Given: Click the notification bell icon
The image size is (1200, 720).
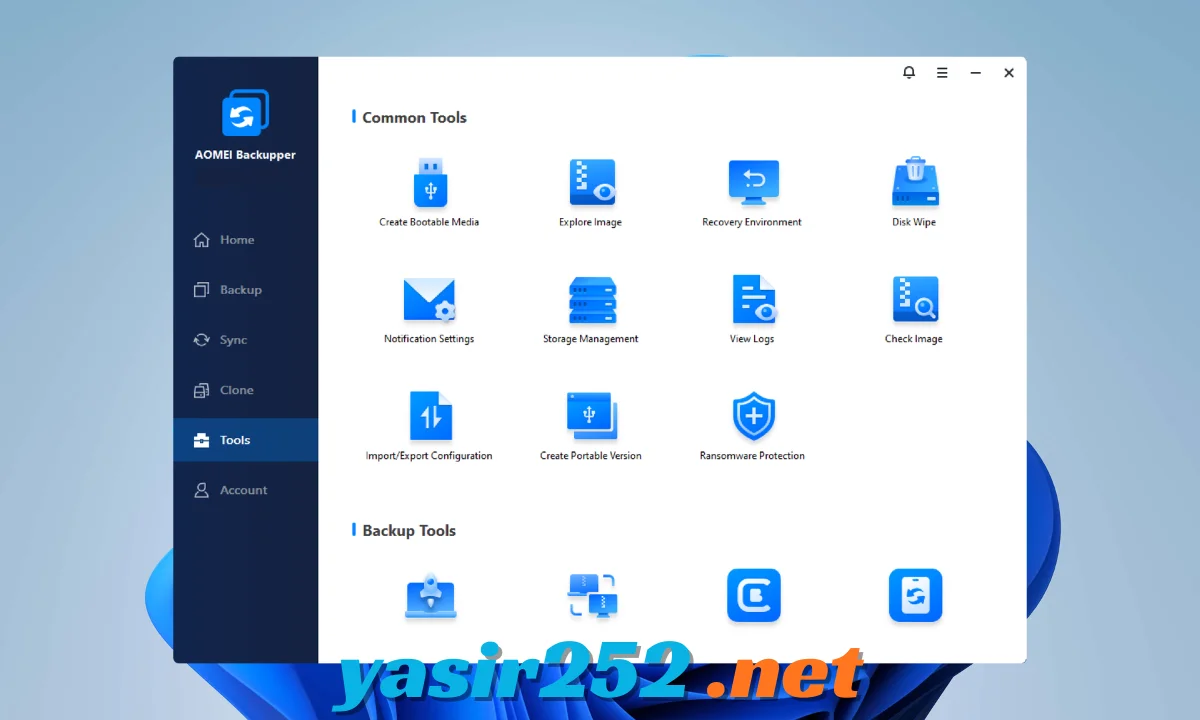Looking at the screenshot, I should (x=909, y=73).
